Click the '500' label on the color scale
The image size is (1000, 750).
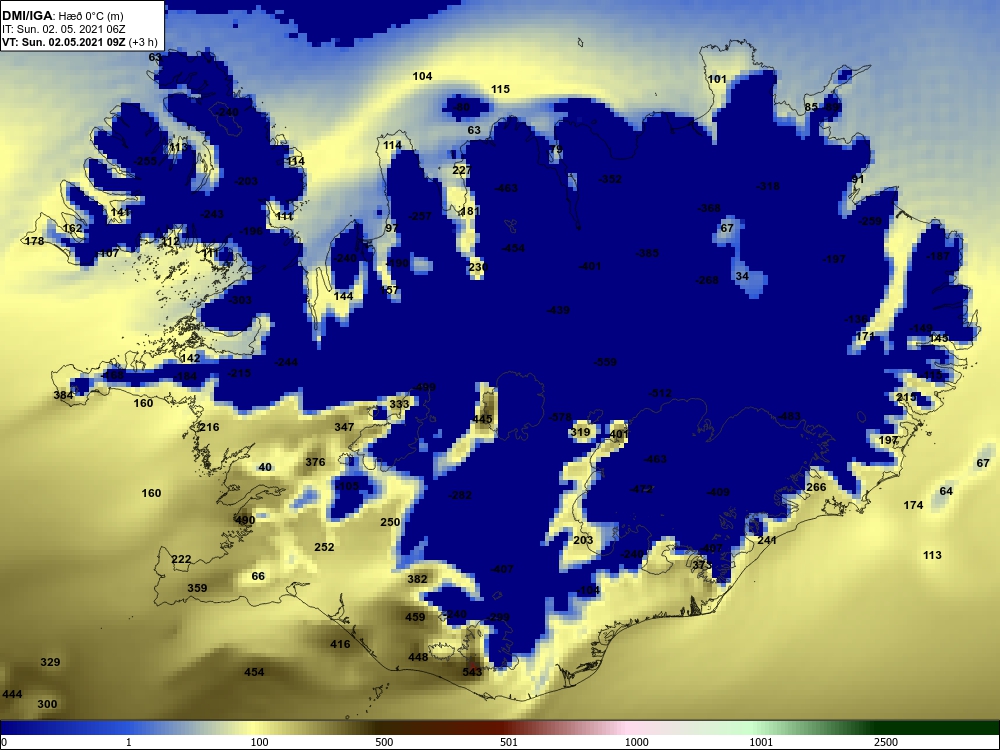click(384, 742)
